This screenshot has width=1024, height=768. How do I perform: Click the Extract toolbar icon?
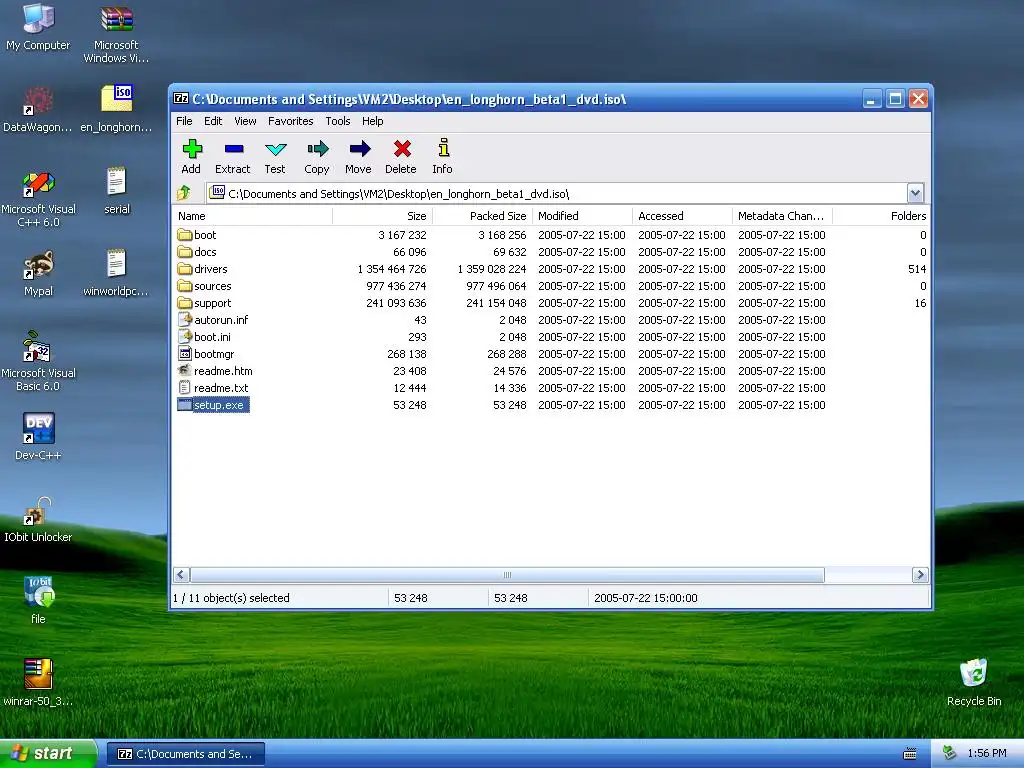coord(233,150)
